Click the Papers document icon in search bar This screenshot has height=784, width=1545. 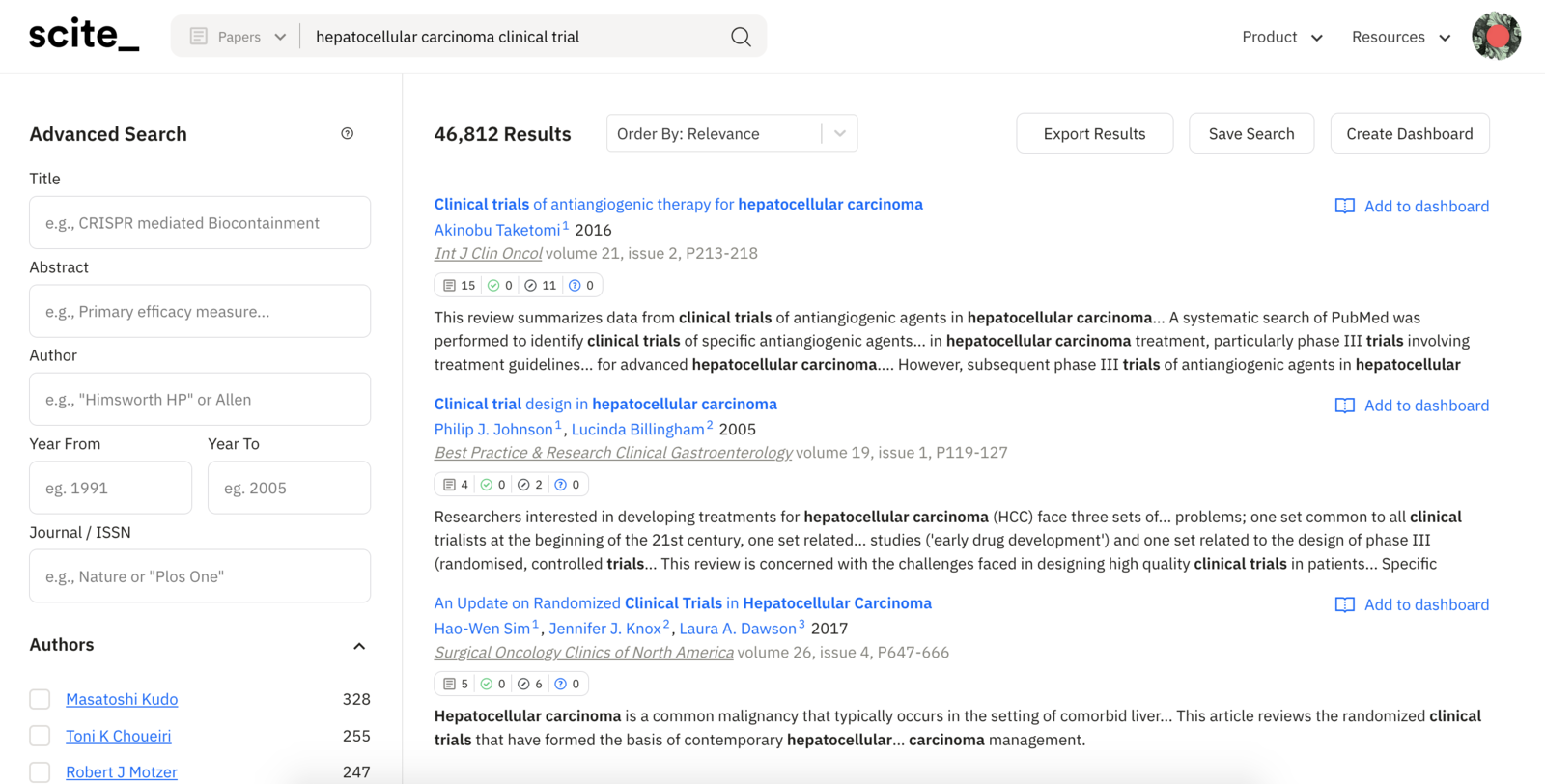(x=198, y=36)
